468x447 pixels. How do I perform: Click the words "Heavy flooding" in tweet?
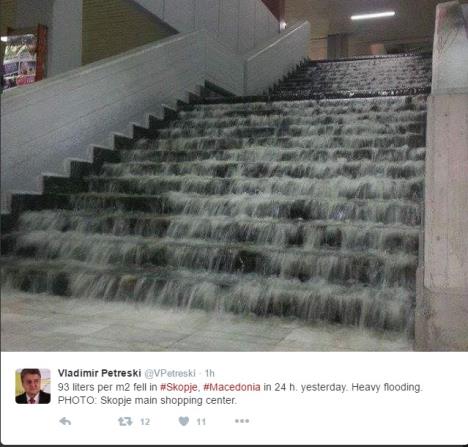click(387, 387)
